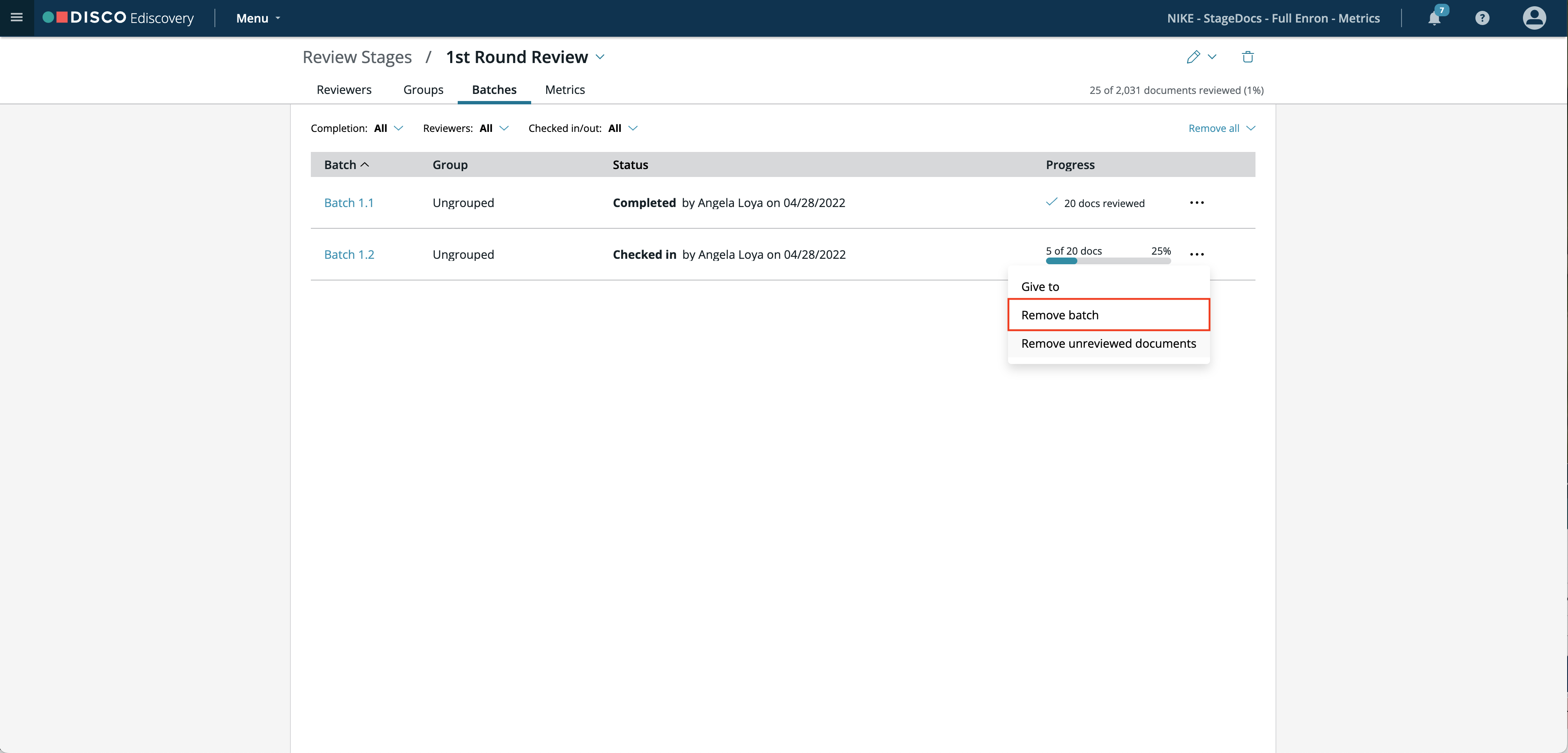Switch to the Metrics tab
The width and height of the screenshot is (1568, 753).
click(565, 89)
